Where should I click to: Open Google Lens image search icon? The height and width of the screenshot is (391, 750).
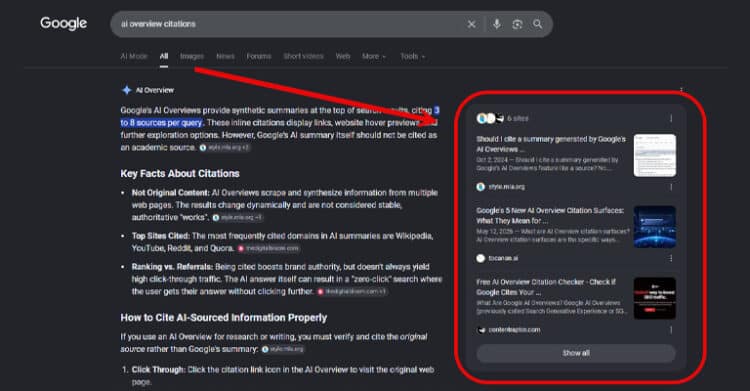[517, 24]
